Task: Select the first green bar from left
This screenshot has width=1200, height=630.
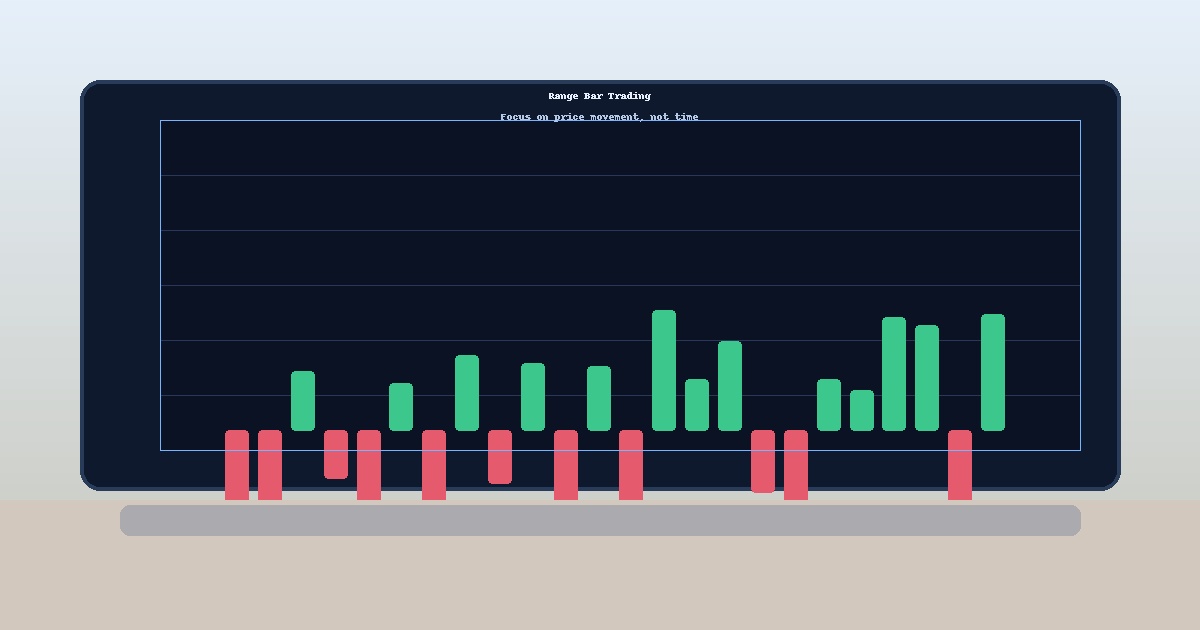Action: pos(303,401)
